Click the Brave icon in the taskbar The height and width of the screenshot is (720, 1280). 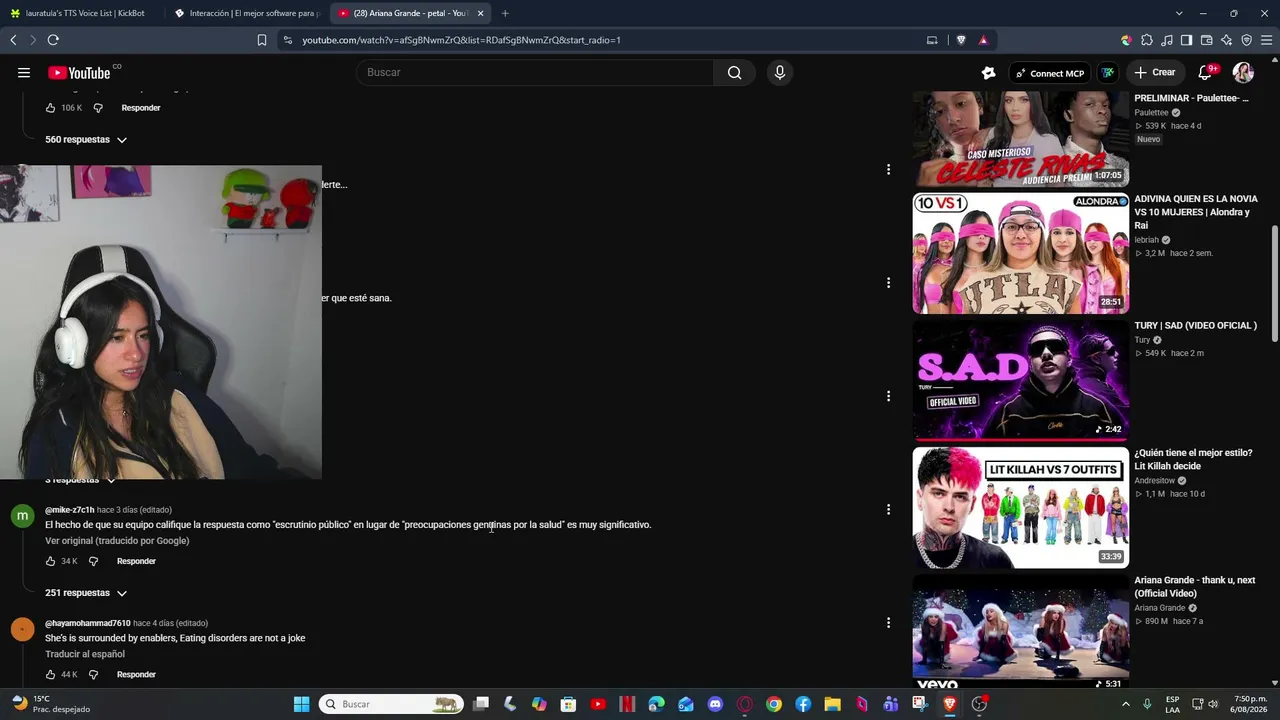click(950, 704)
